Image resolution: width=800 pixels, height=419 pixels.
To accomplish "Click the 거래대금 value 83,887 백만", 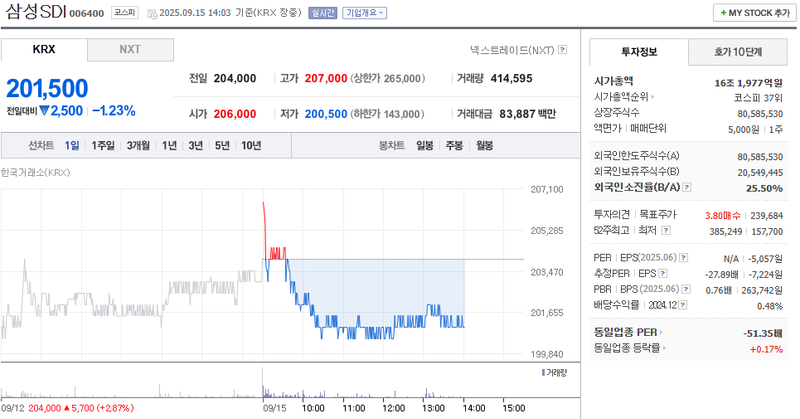I will (x=527, y=114).
